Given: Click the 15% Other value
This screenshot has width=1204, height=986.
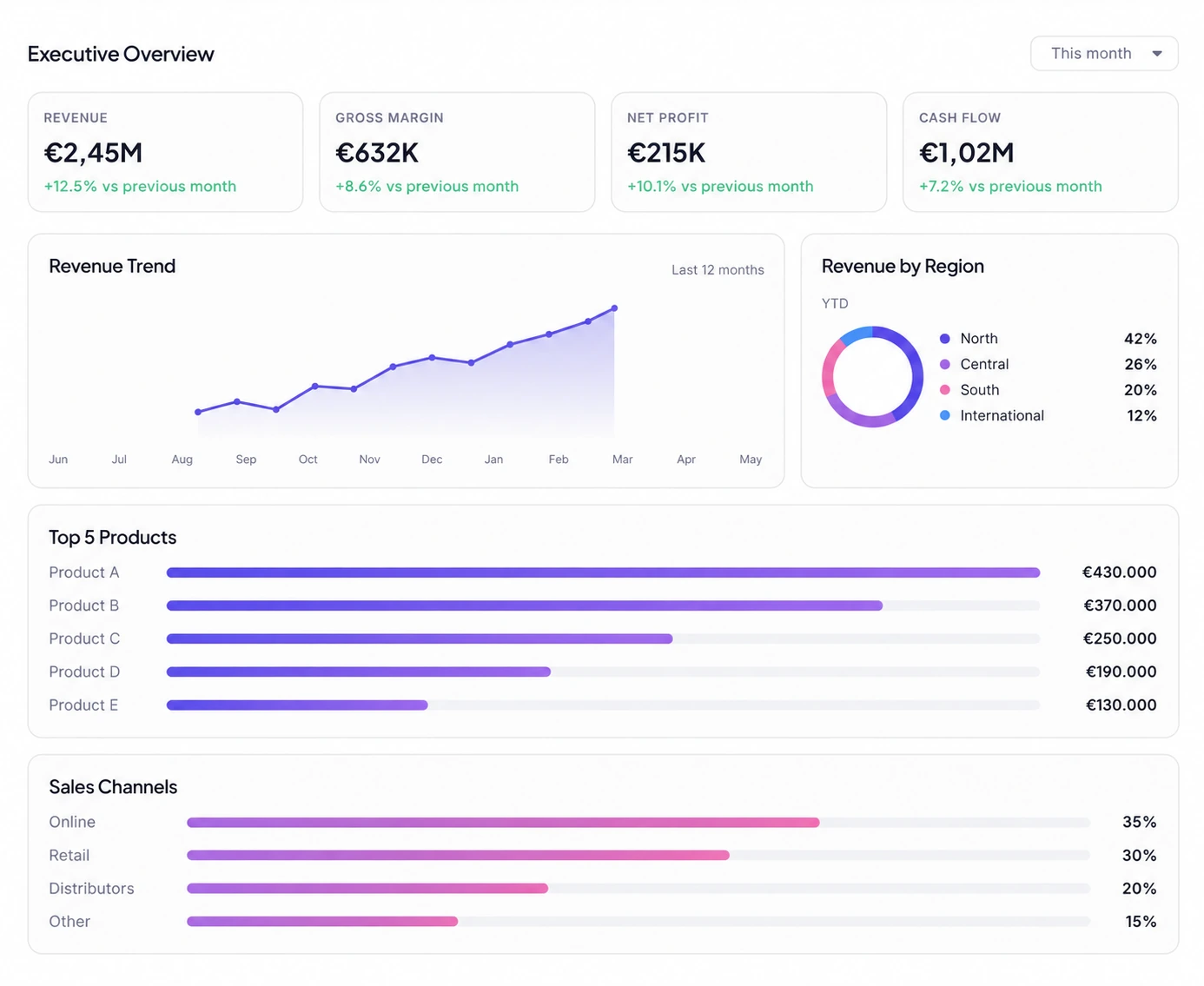Looking at the screenshot, I should point(1141,922).
